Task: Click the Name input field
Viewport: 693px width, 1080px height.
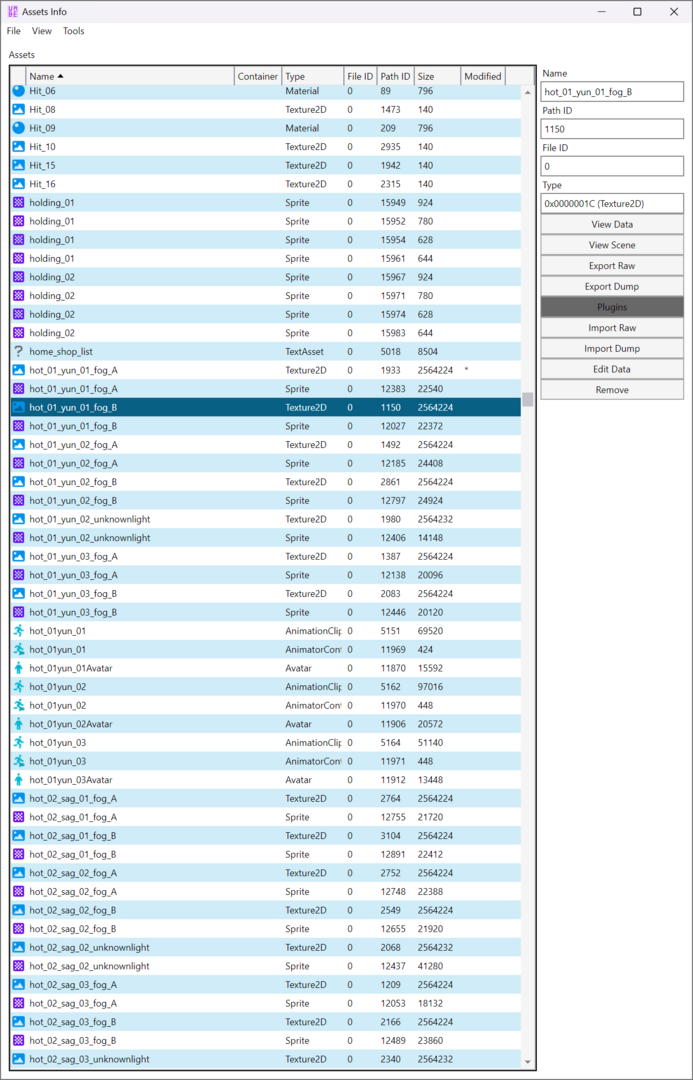Action: pyautogui.click(x=612, y=92)
